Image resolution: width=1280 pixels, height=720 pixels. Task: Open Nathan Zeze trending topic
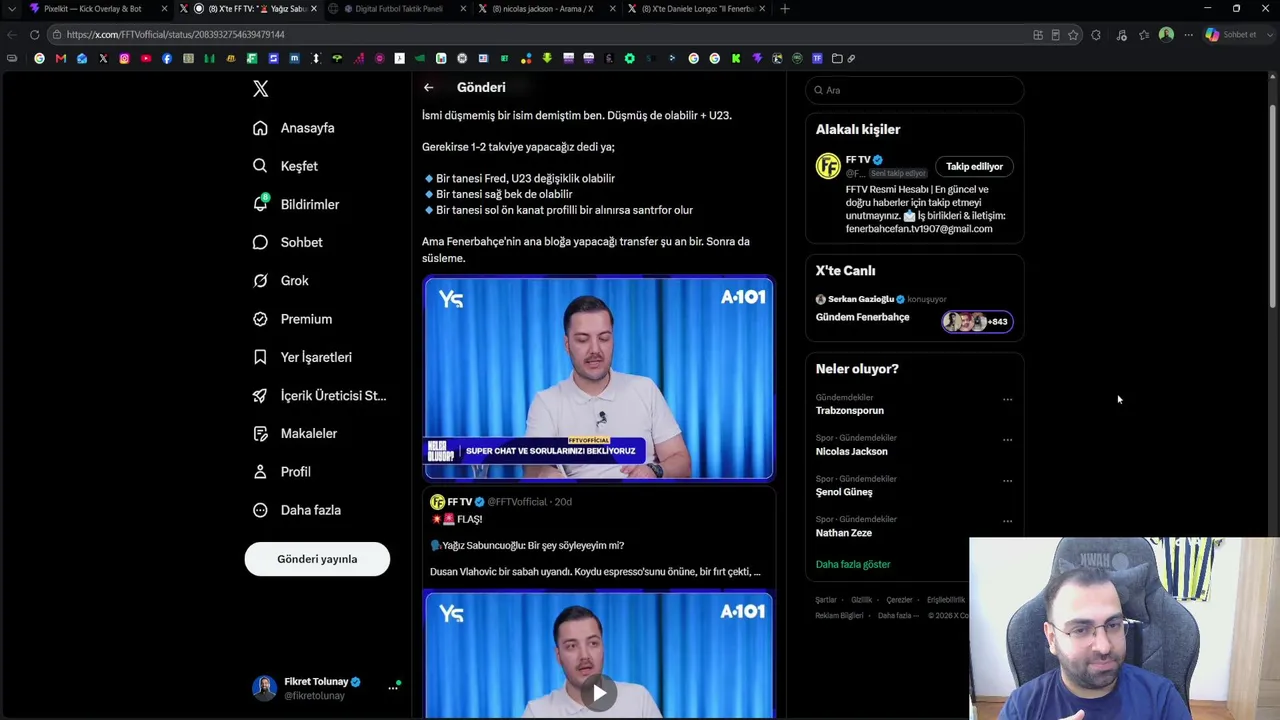coord(844,533)
